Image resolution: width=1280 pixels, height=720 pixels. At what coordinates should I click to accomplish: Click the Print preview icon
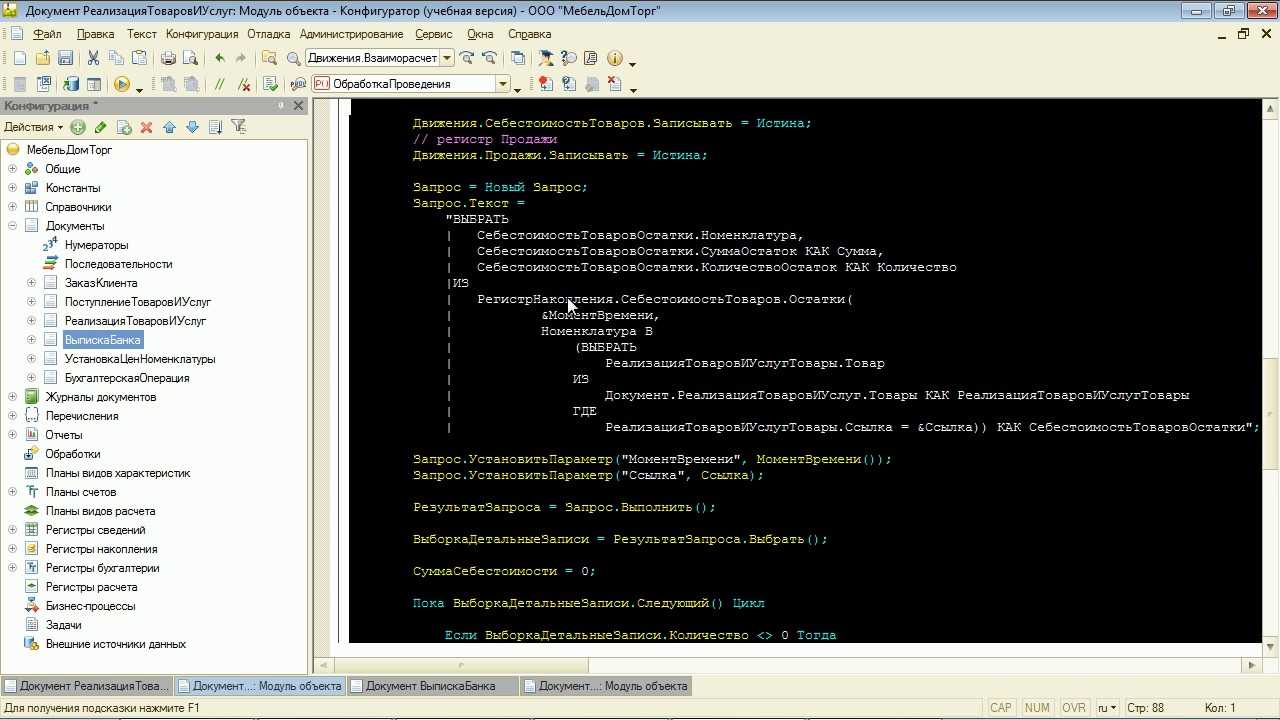point(190,58)
